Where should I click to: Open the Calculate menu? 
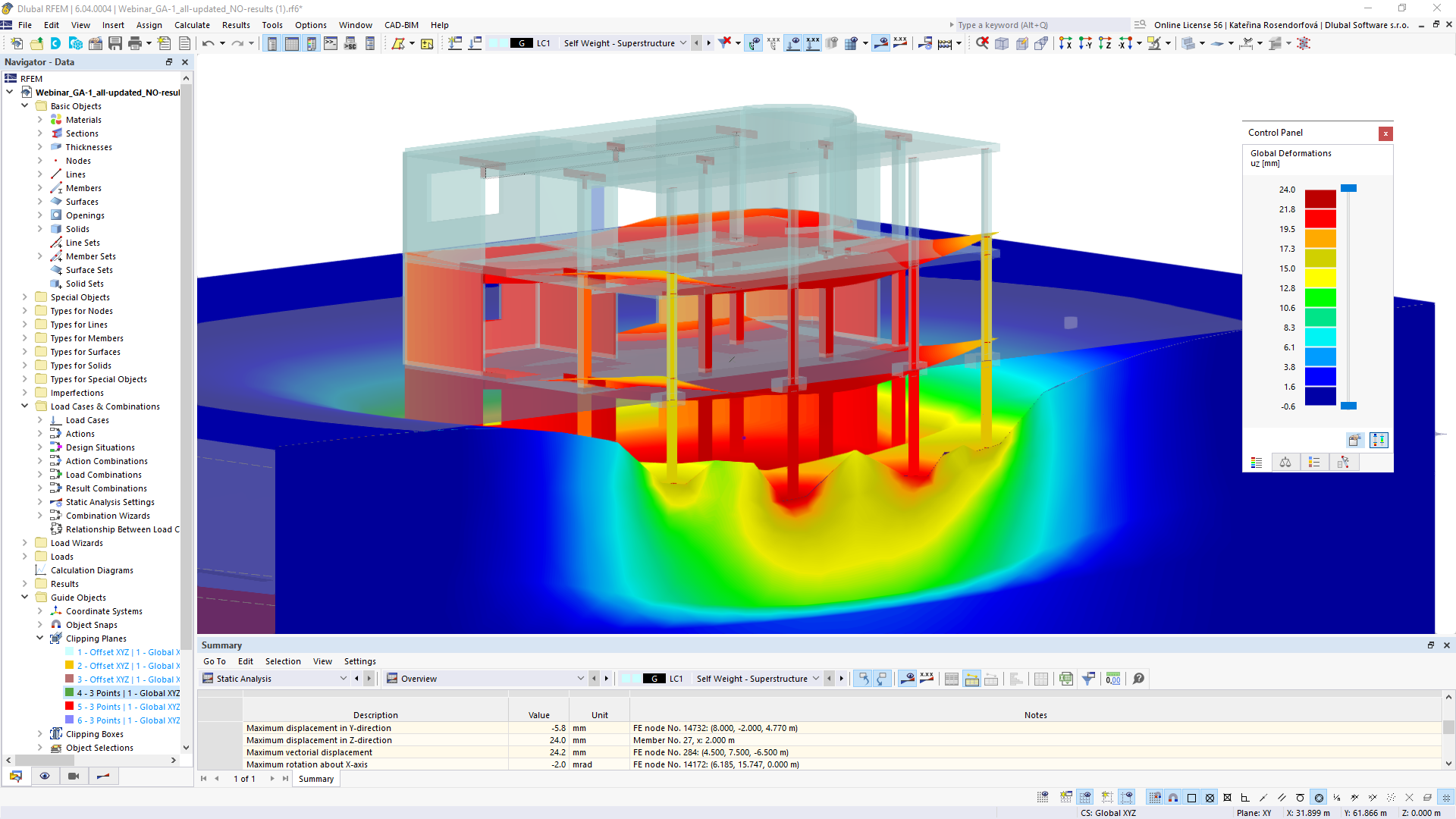192,24
